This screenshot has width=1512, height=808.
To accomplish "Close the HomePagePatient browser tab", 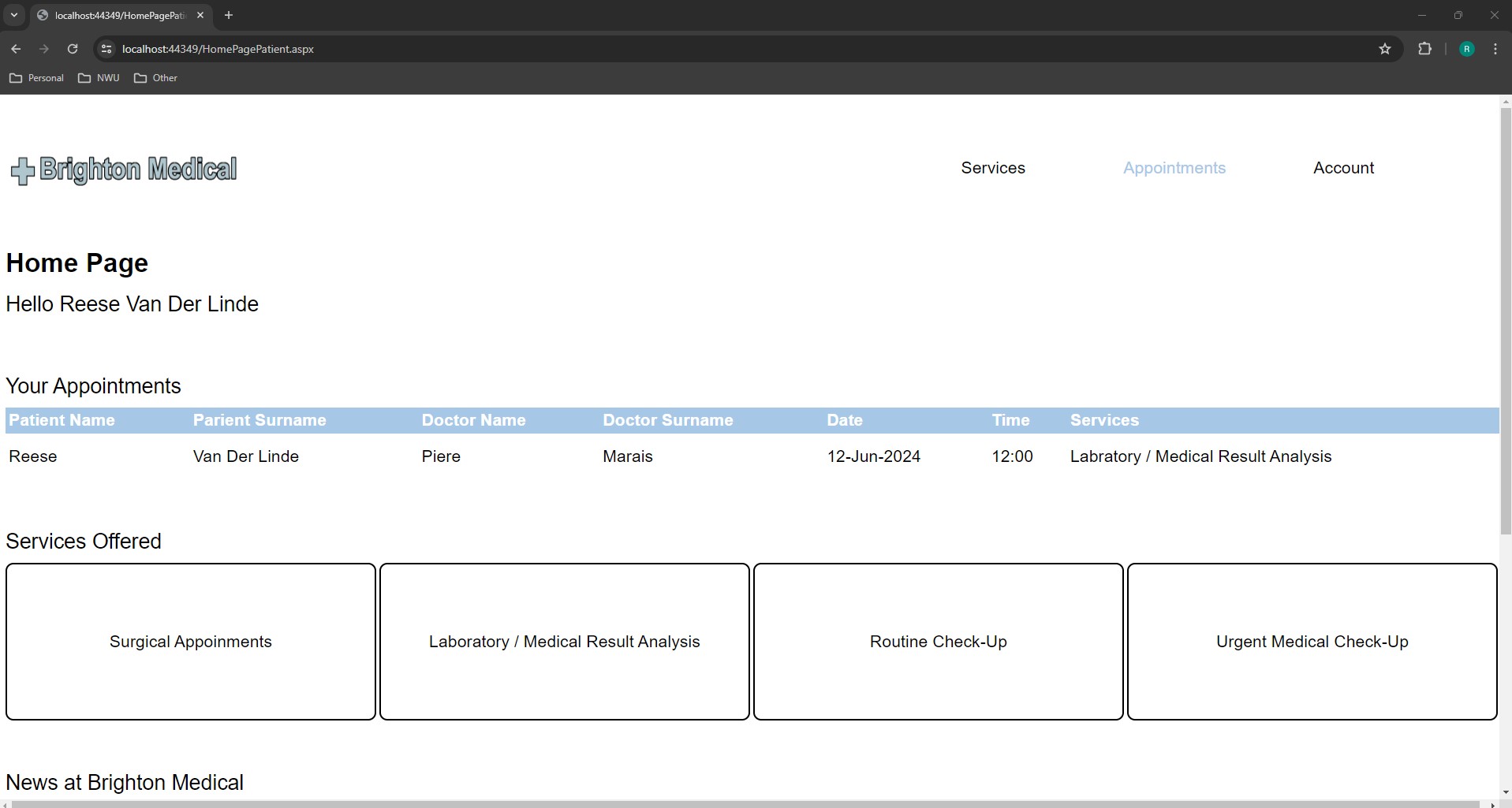I will 200,15.
